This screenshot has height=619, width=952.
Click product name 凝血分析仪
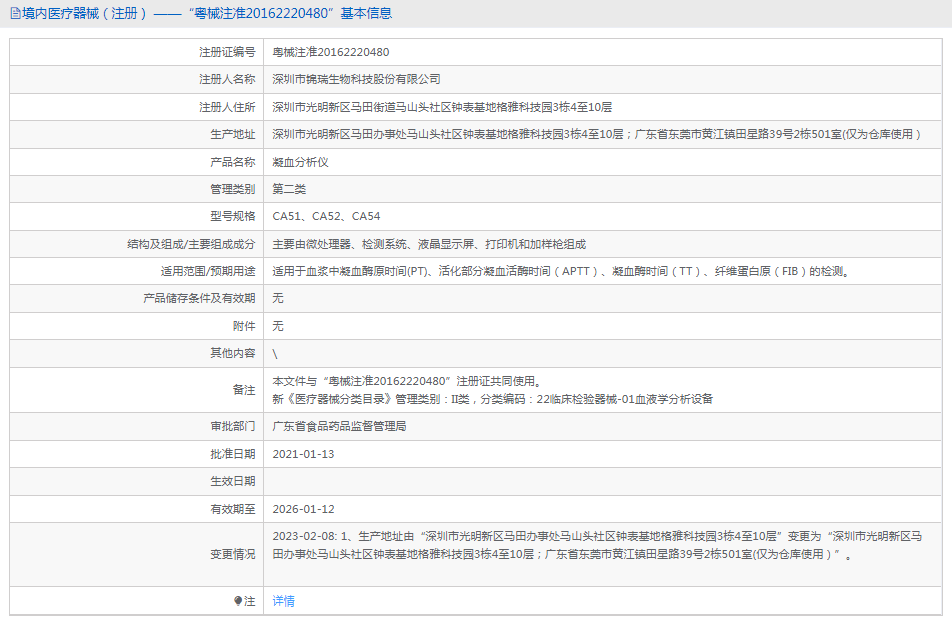coord(301,162)
